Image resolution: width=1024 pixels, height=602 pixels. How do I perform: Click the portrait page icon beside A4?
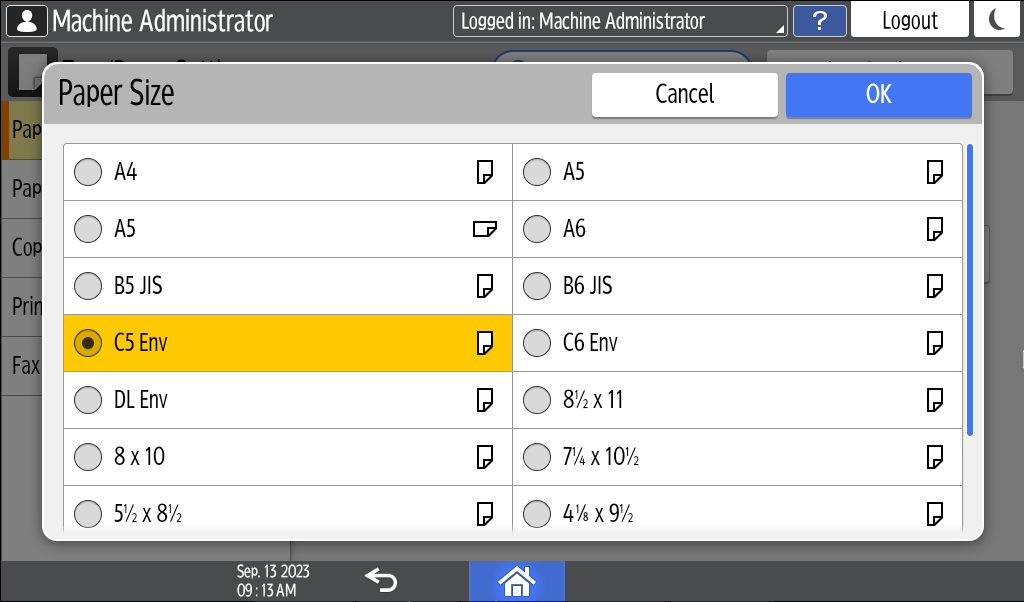pos(484,173)
